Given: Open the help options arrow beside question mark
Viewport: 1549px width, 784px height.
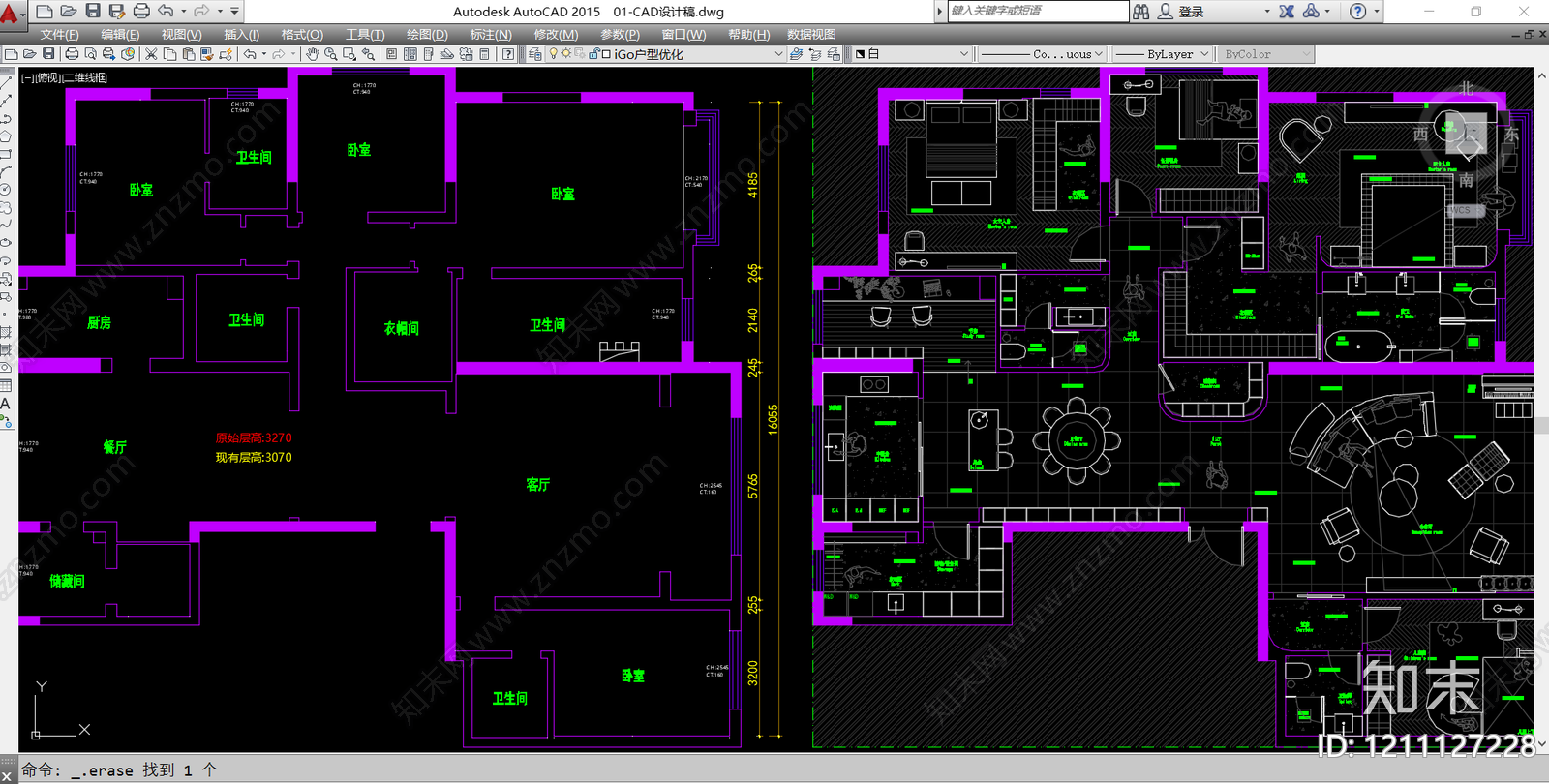Looking at the screenshot, I should tap(1376, 12).
